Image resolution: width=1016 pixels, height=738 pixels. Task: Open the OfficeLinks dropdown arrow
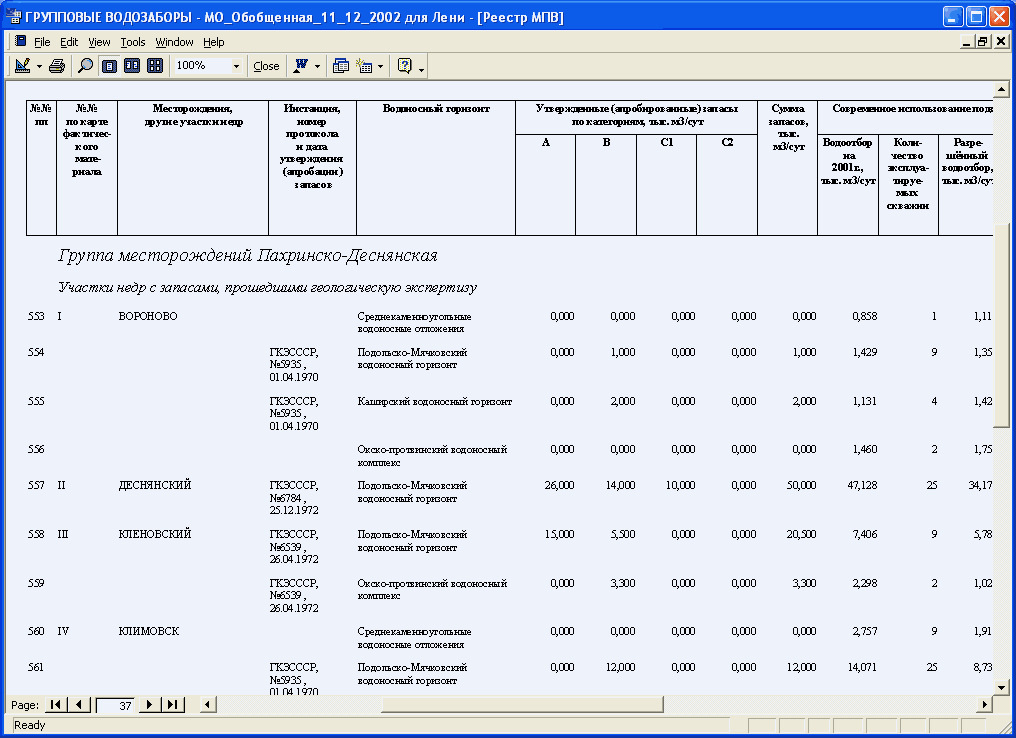click(x=318, y=66)
